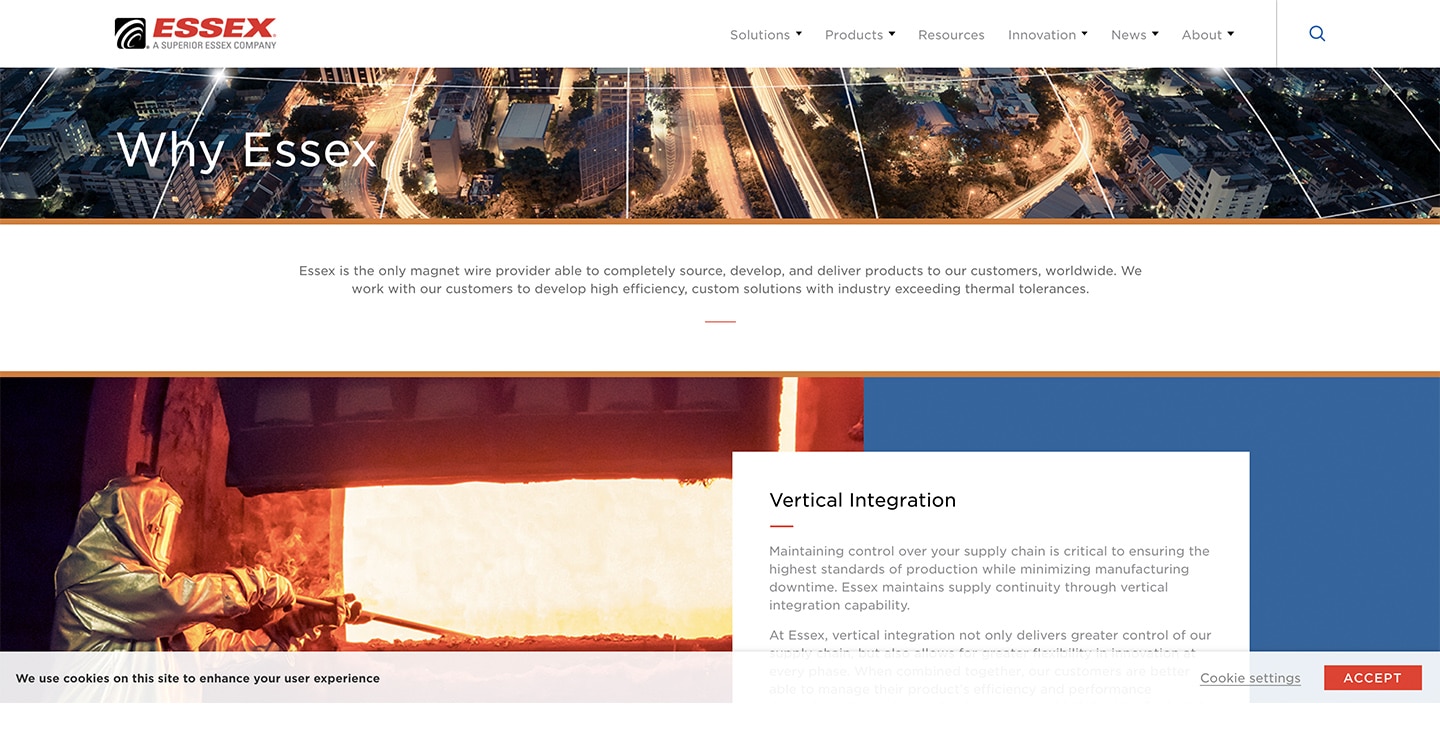This screenshot has height=746, width=1440.
Task: Expand the Products dropdown arrow
Action: (x=892, y=34)
